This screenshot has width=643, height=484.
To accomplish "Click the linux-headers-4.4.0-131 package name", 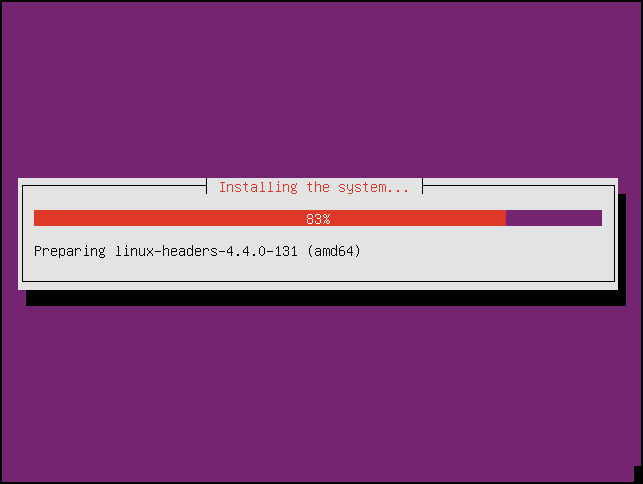I will click(206, 251).
